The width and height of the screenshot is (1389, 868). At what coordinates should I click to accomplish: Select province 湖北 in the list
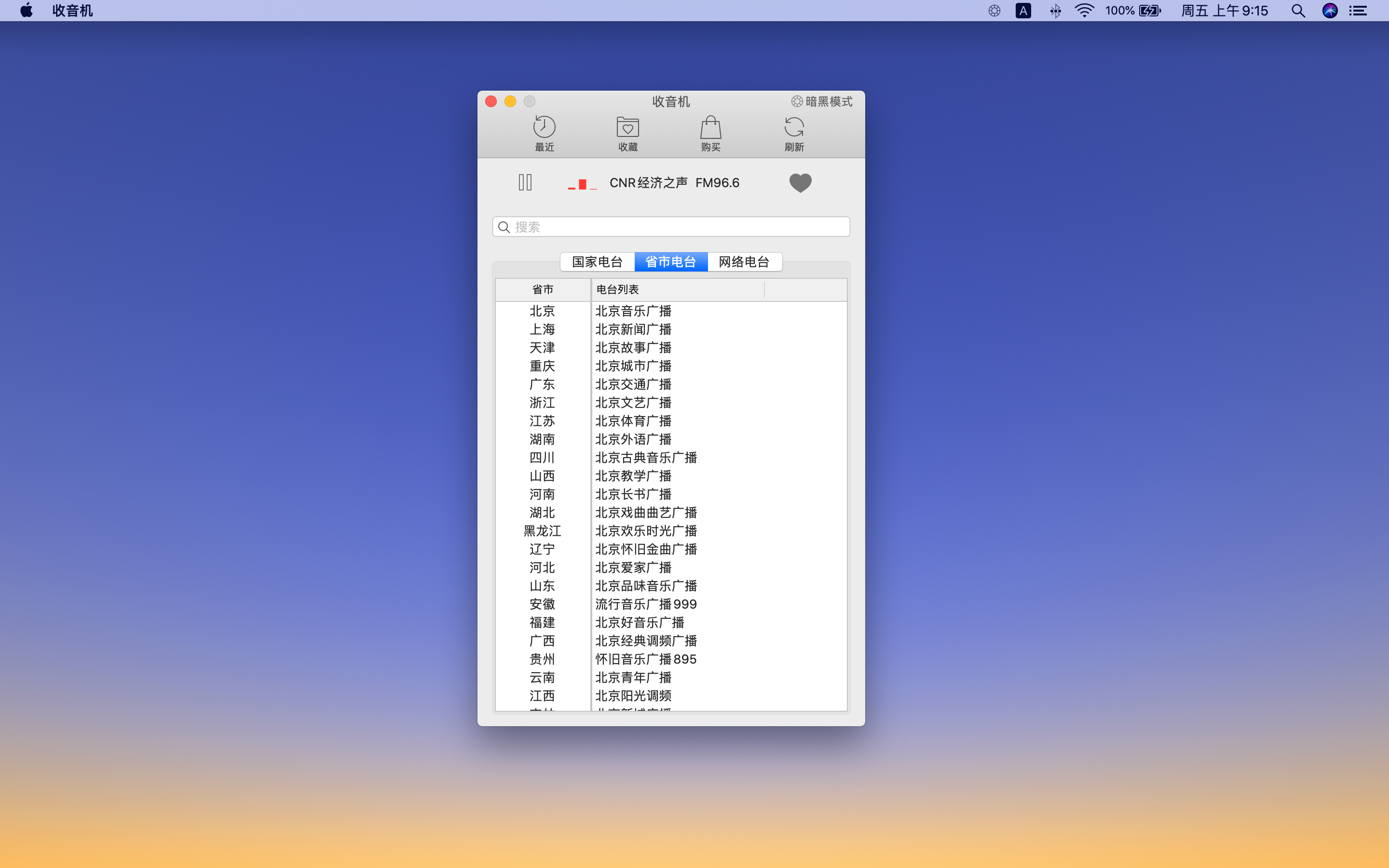(x=543, y=513)
